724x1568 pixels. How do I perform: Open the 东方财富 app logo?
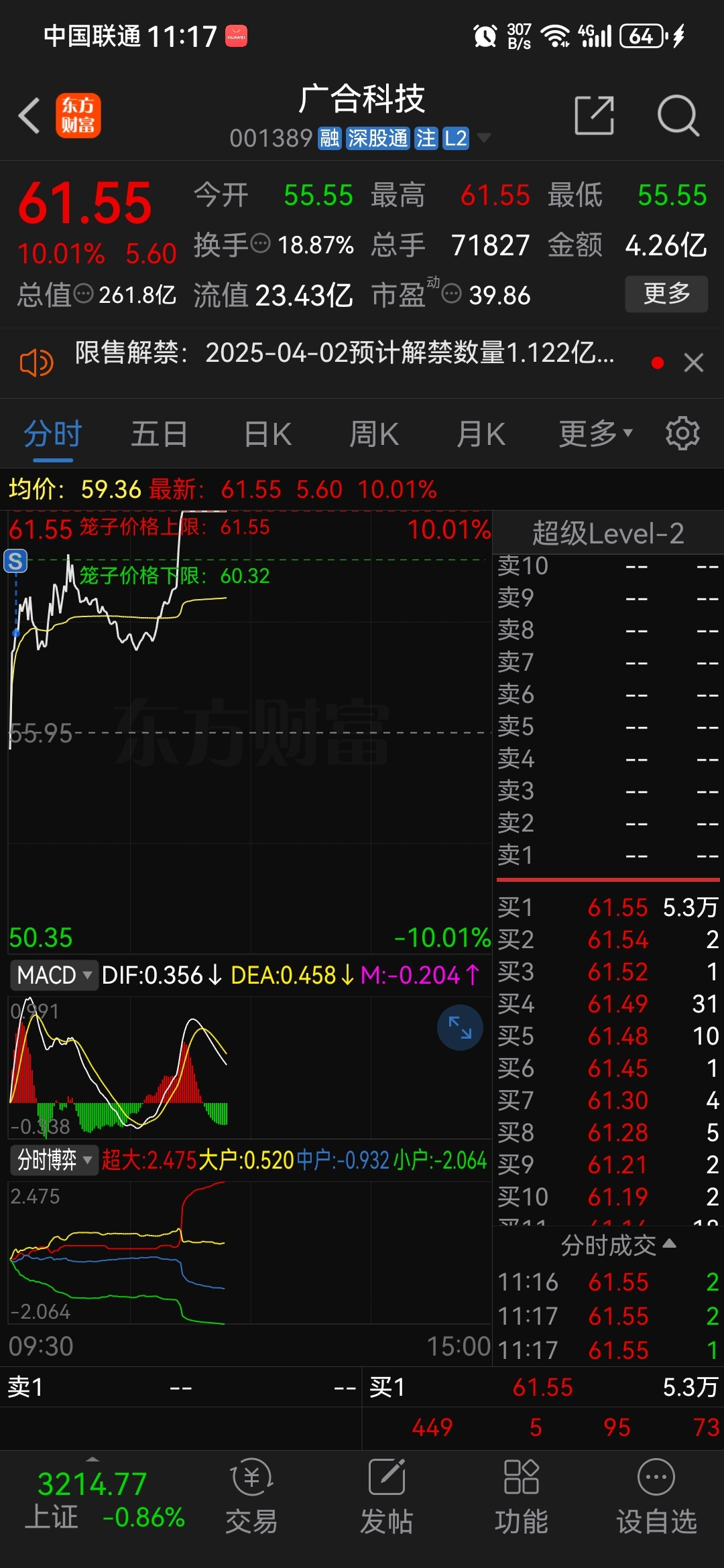78,115
